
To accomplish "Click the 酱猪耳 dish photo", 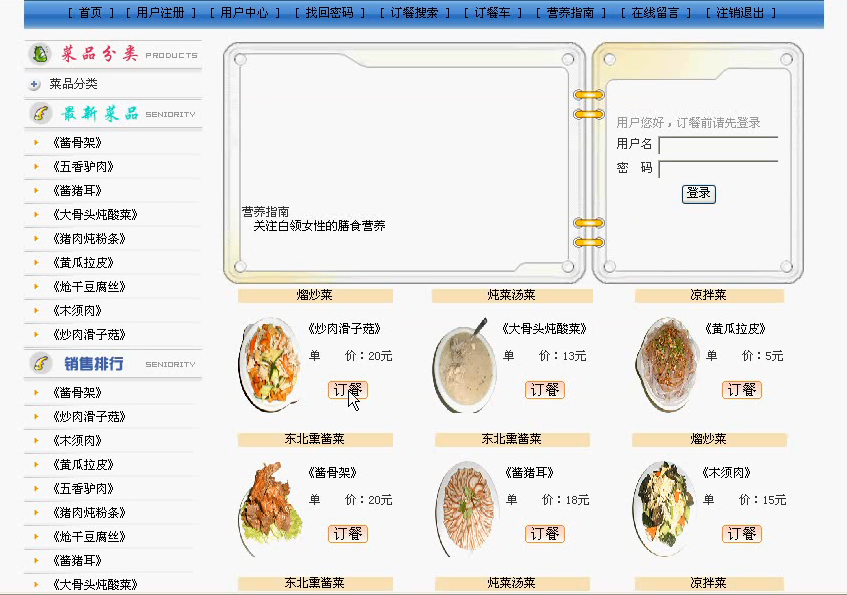I will (468, 508).
